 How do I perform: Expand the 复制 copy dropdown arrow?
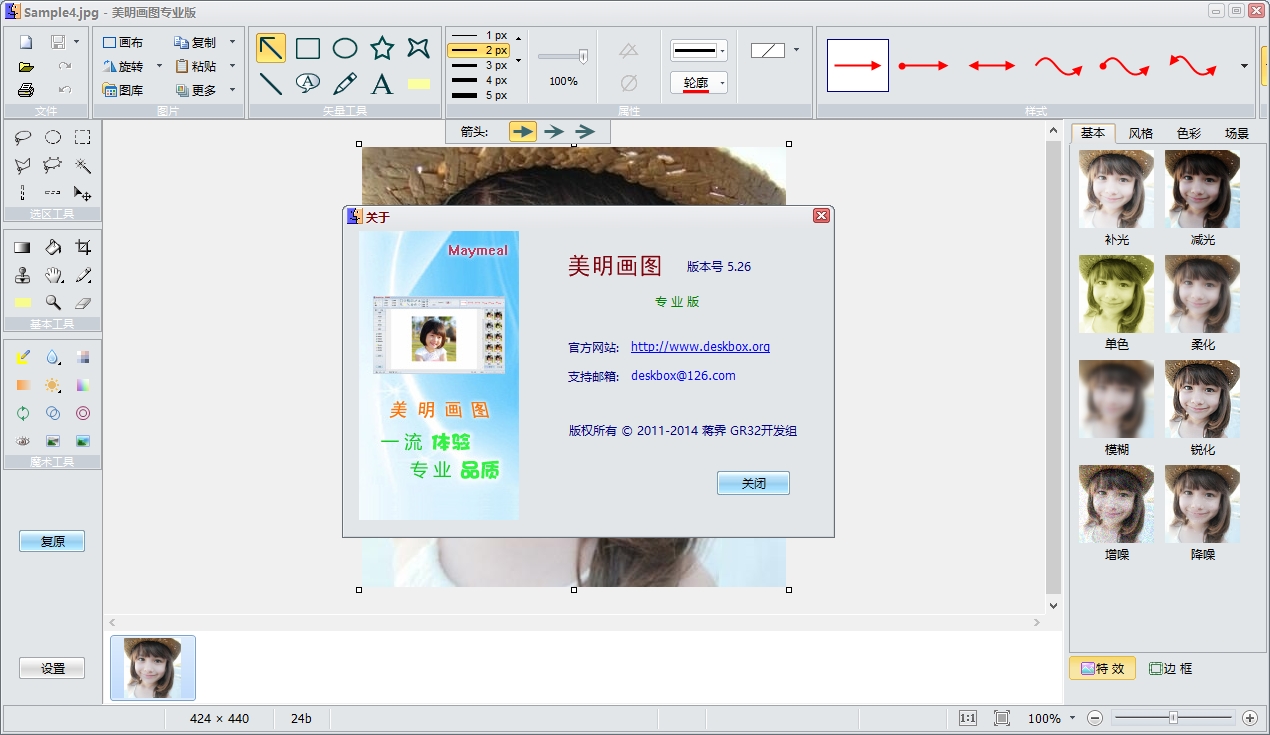232,43
